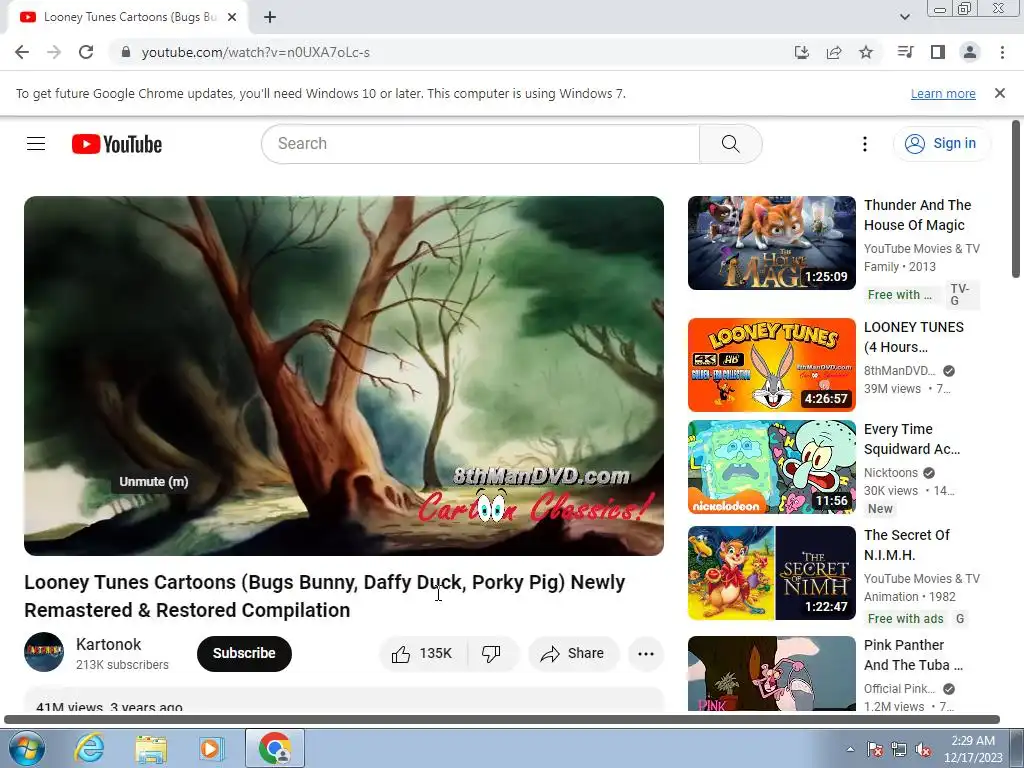
Task: Show hidden tray icons arrow
Action: [x=850, y=749]
